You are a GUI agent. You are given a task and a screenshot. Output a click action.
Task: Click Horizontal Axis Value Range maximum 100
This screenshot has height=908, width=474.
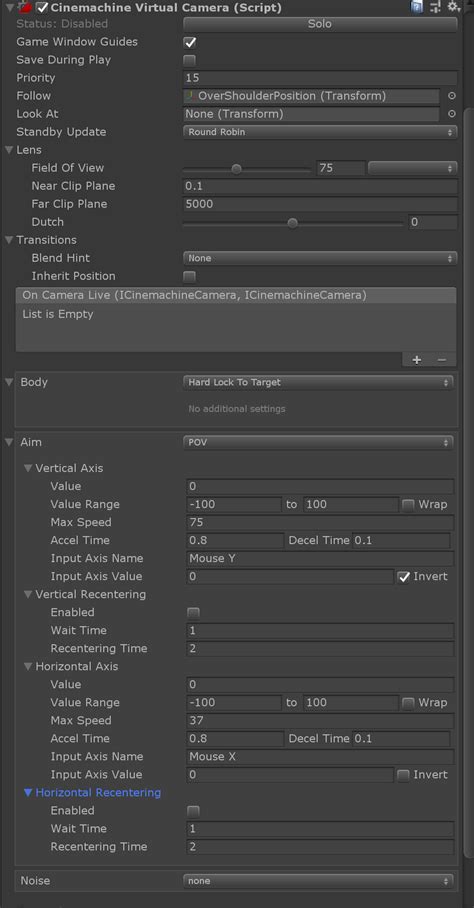pyautogui.click(x=351, y=702)
